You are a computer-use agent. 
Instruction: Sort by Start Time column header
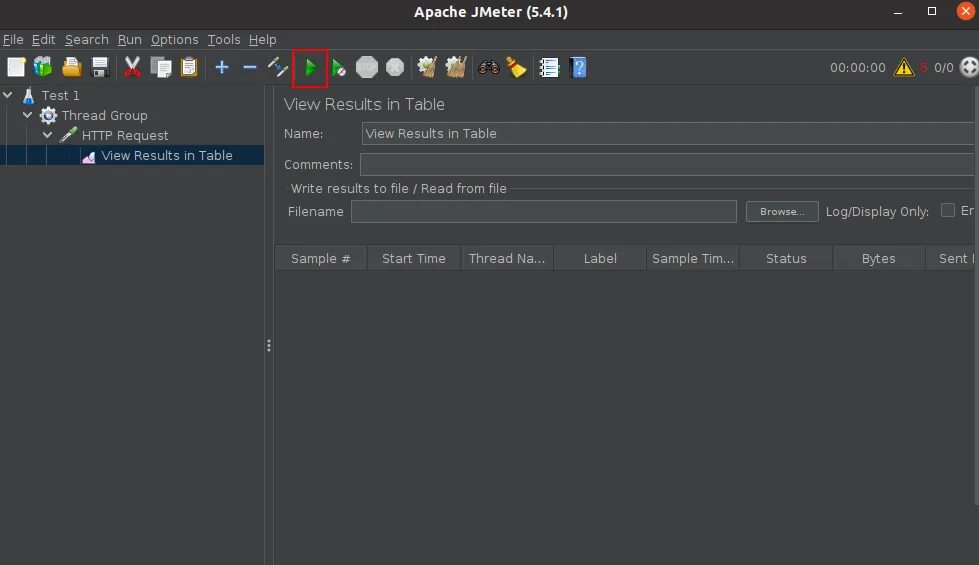(x=413, y=258)
